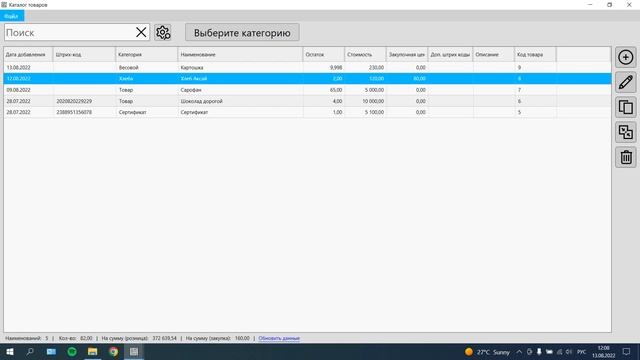Viewport: 640px width, 360px height.
Task: Delete the selected product with the trash icon
Action: pos(625,157)
